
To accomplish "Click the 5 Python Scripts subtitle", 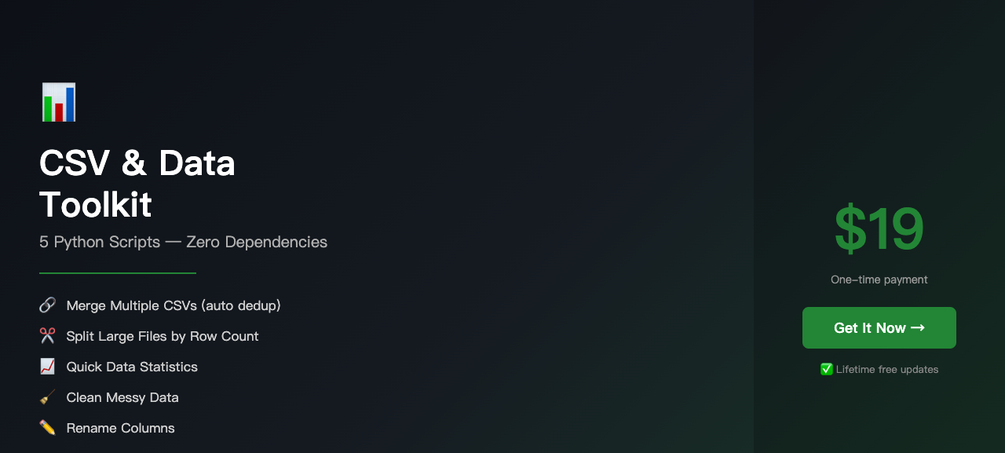I will (183, 242).
